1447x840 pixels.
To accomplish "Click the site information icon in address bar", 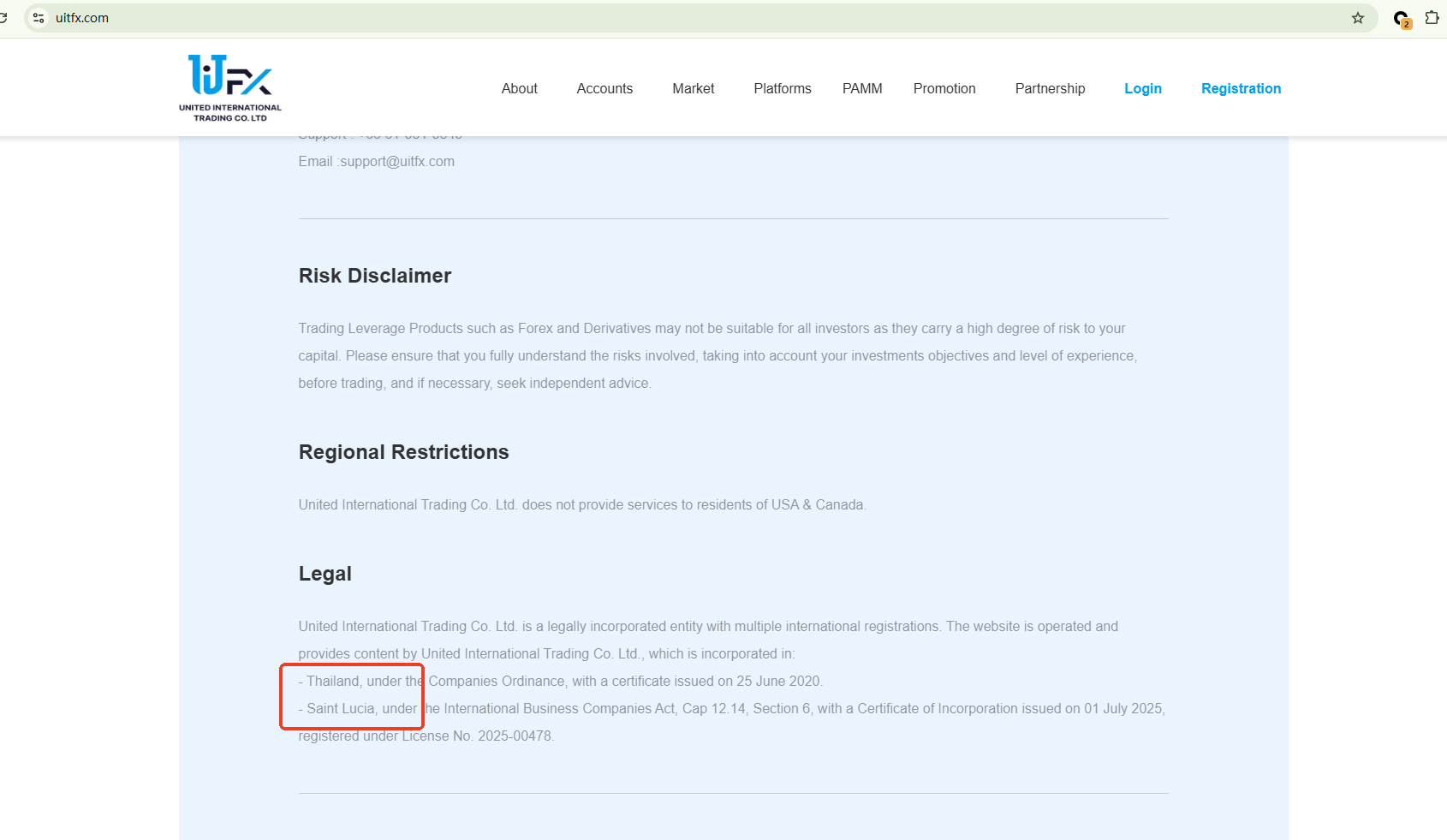I will (x=39, y=18).
